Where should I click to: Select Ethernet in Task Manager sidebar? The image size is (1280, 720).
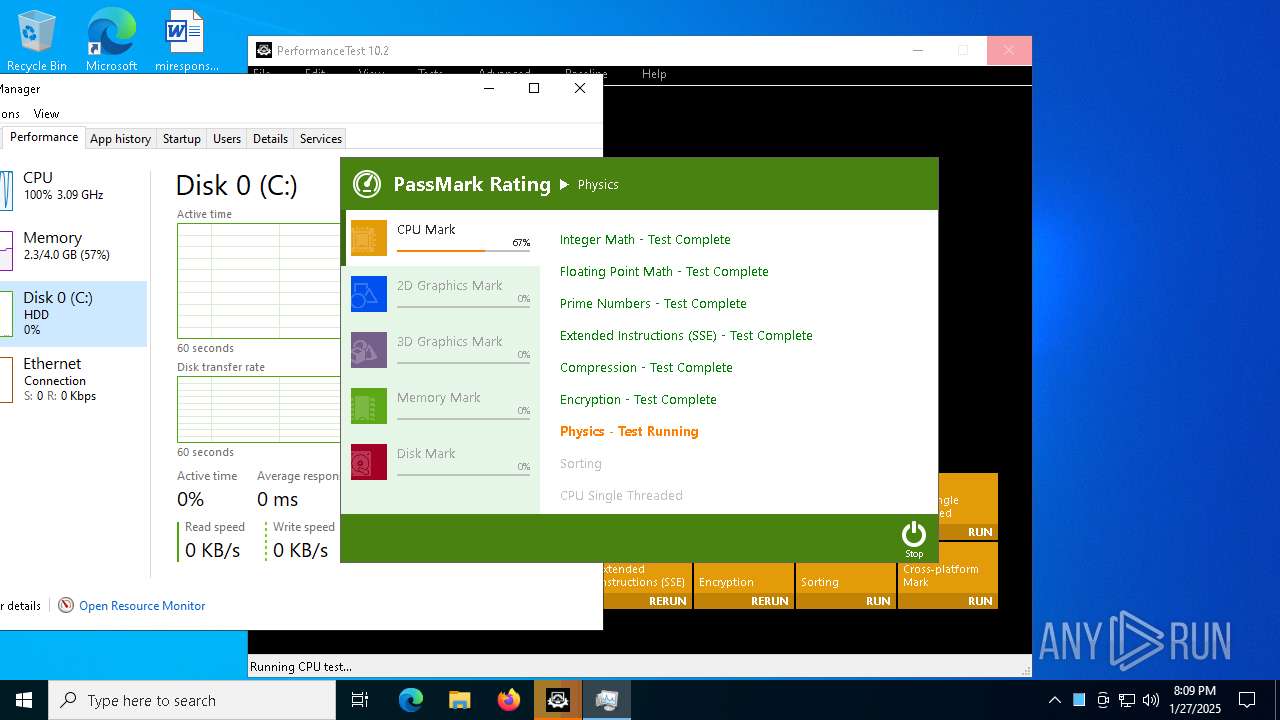coord(73,379)
